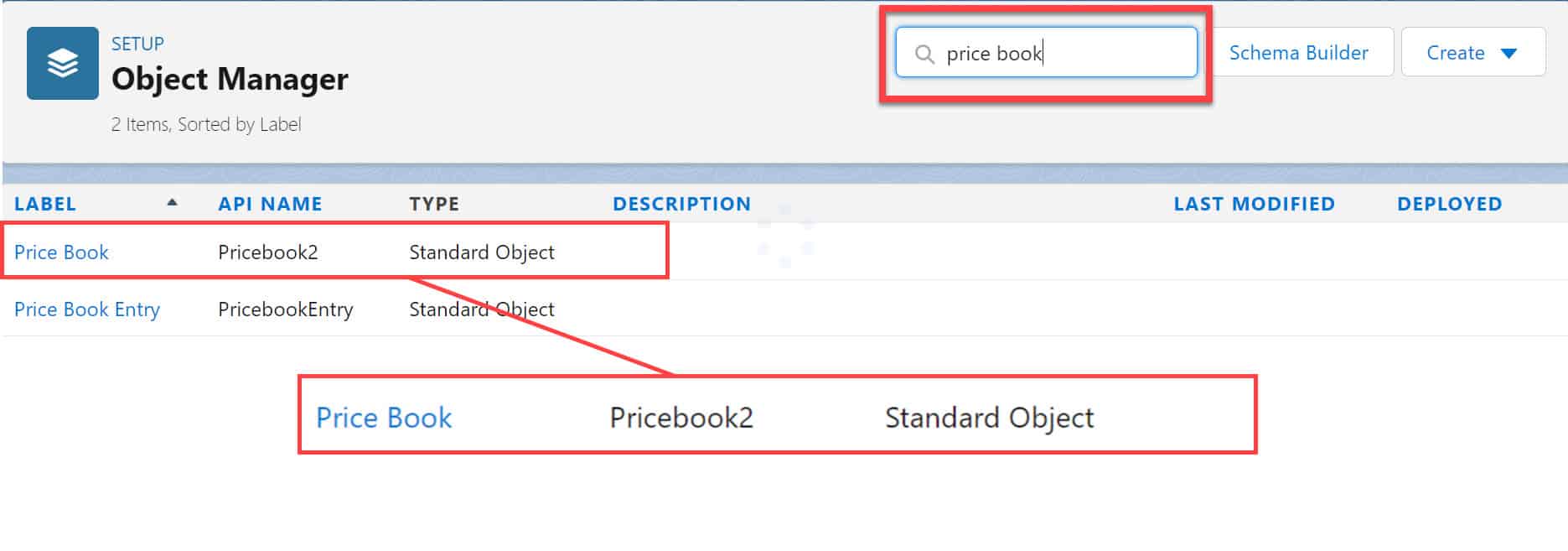Select the TYPE column header
The image size is (1568, 551).
[433, 203]
